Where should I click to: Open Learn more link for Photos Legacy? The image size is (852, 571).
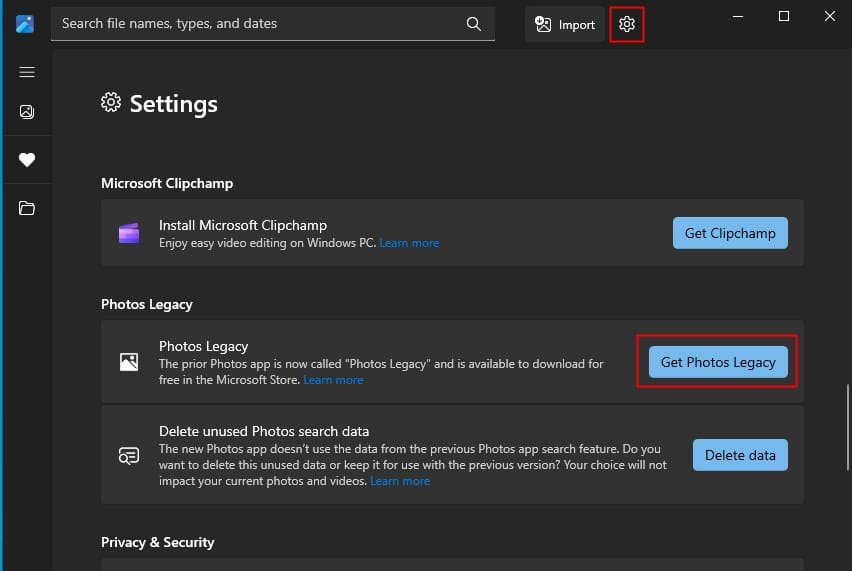click(x=333, y=380)
